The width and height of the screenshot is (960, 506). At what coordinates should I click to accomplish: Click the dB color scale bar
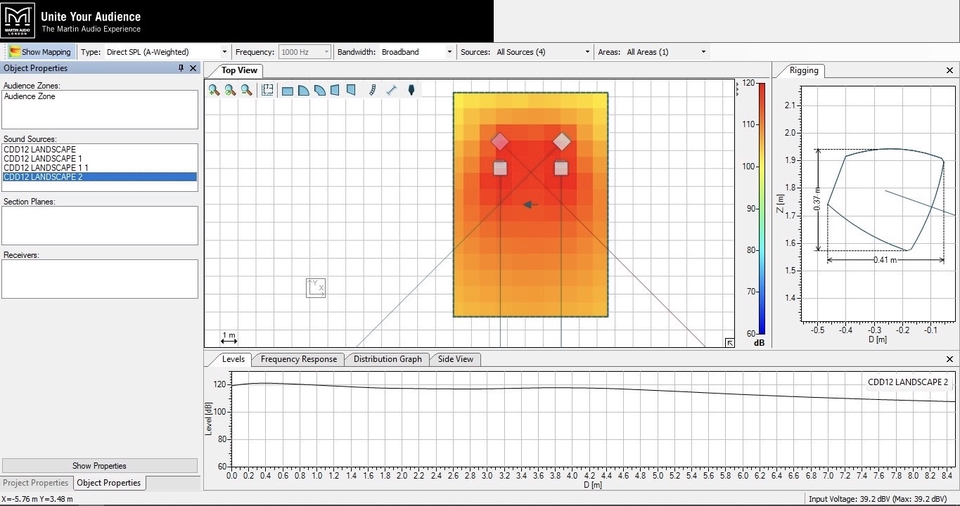click(762, 208)
